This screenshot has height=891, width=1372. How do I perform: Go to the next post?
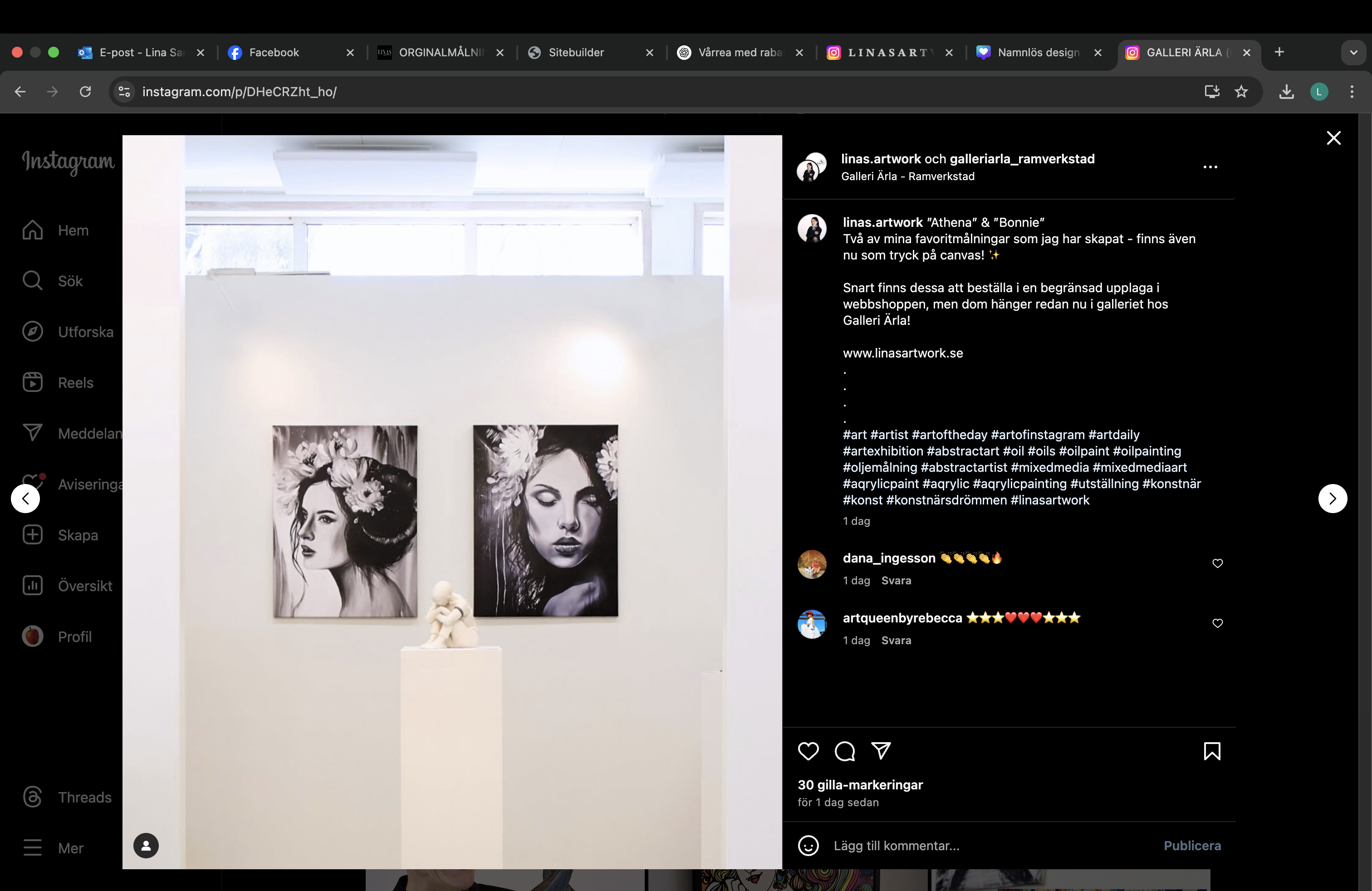[x=1332, y=499]
